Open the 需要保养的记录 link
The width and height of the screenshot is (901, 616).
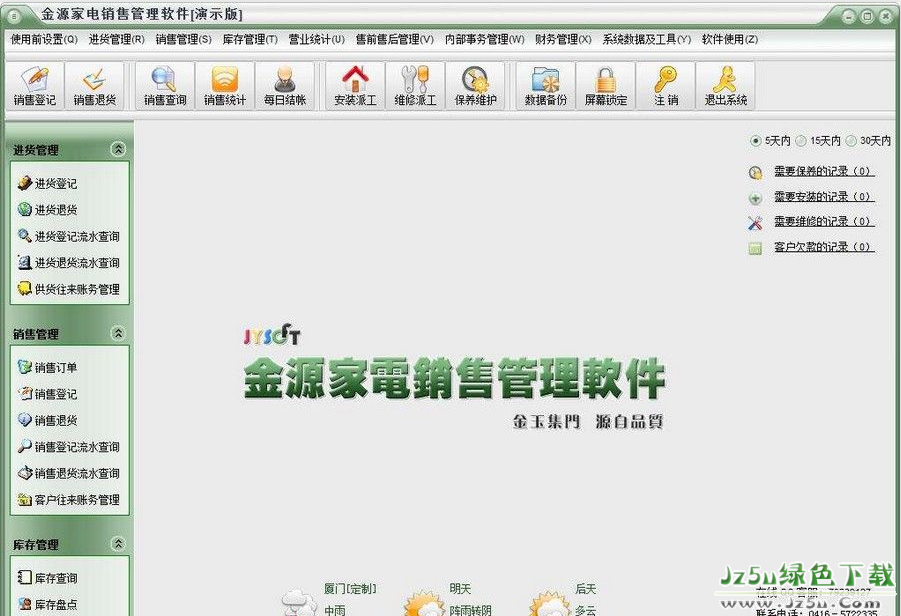(824, 171)
